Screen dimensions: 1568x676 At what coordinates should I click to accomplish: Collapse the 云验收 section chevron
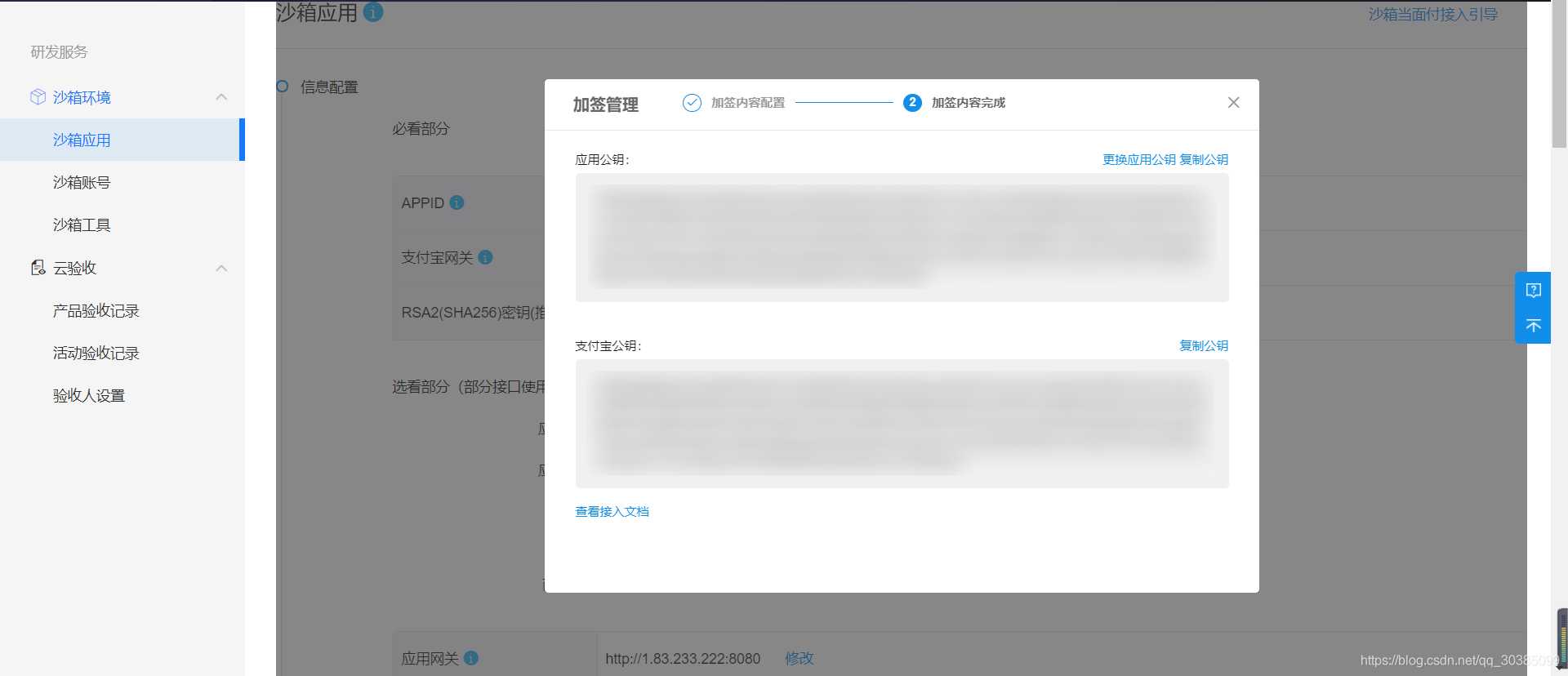pos(221,268)
